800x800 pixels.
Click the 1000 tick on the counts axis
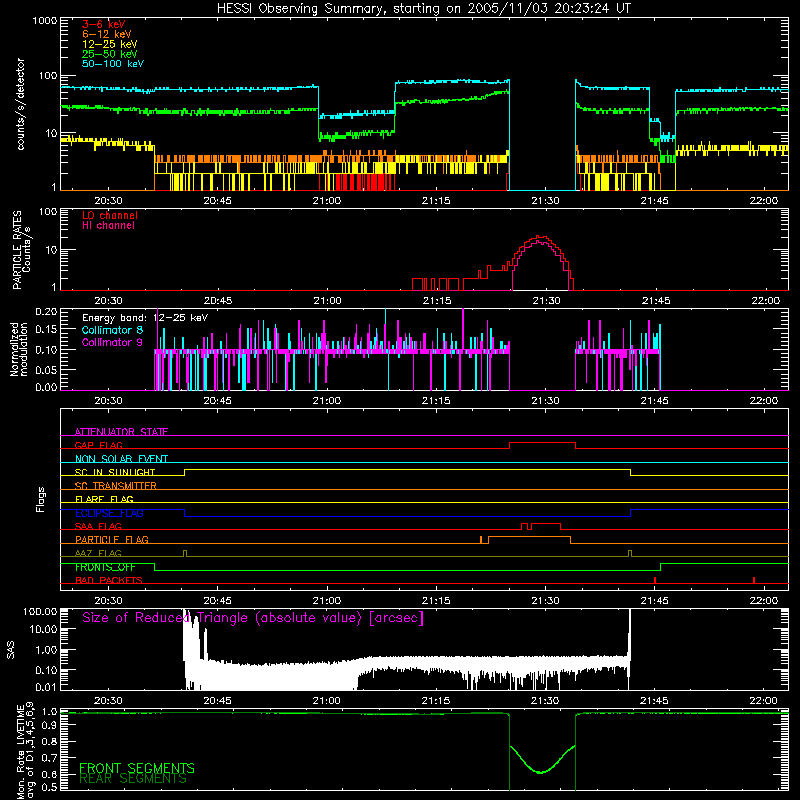45,21
